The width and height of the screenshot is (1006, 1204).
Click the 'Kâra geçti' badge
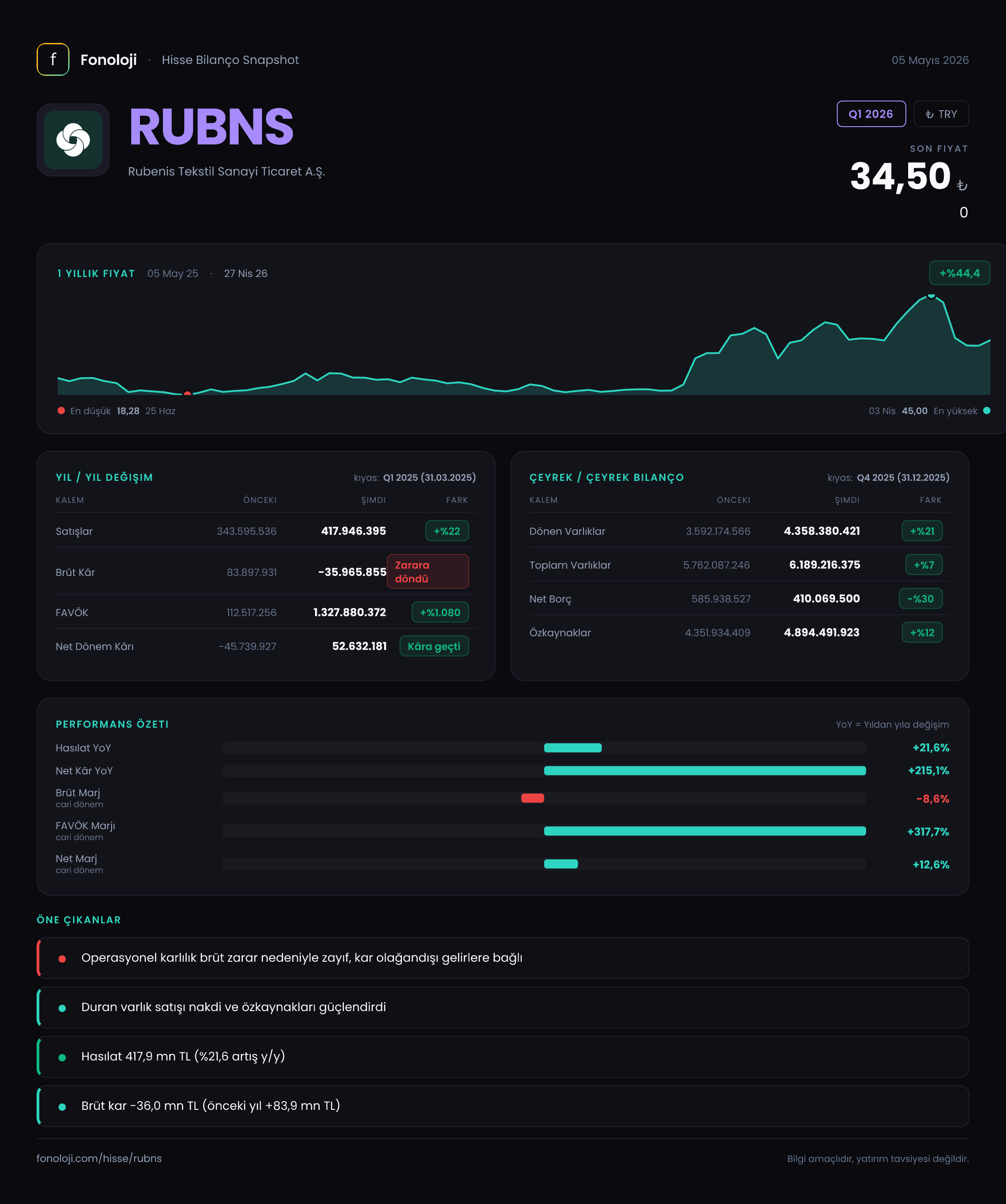point(434,646)
